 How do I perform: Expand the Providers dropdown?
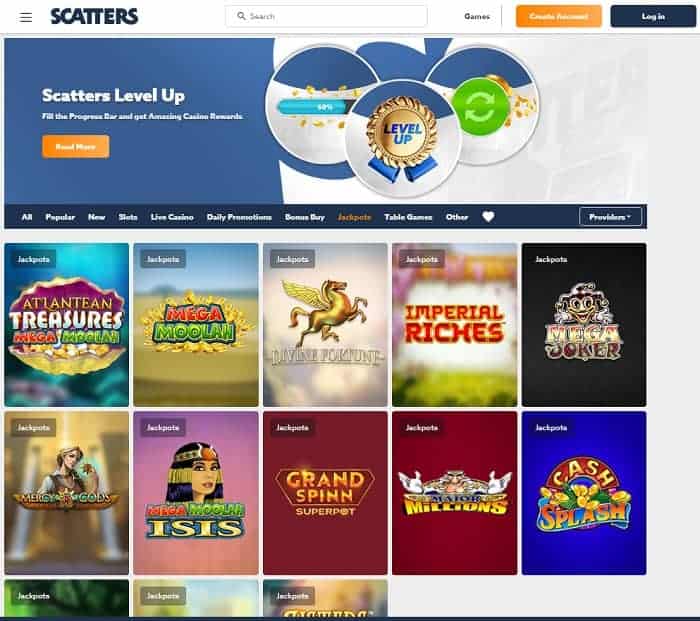pos(610,217)
